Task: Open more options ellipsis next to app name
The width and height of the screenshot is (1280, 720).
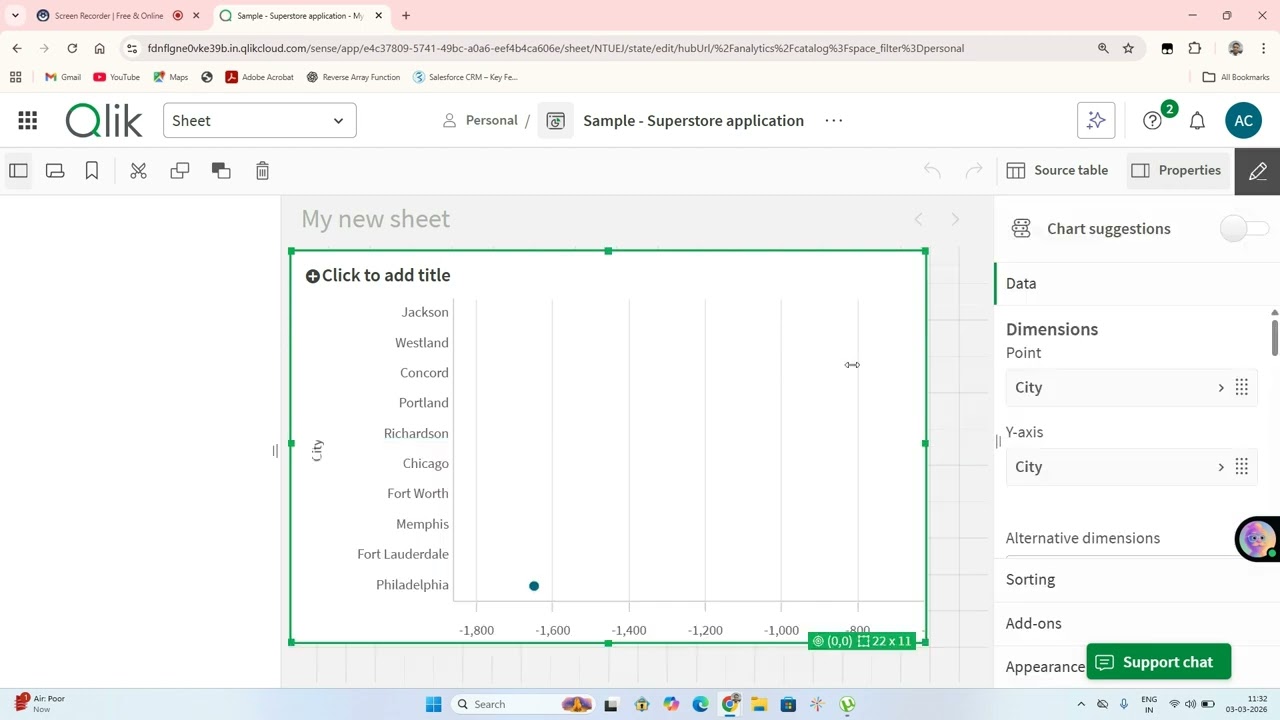Action: [x=833, y=120]
